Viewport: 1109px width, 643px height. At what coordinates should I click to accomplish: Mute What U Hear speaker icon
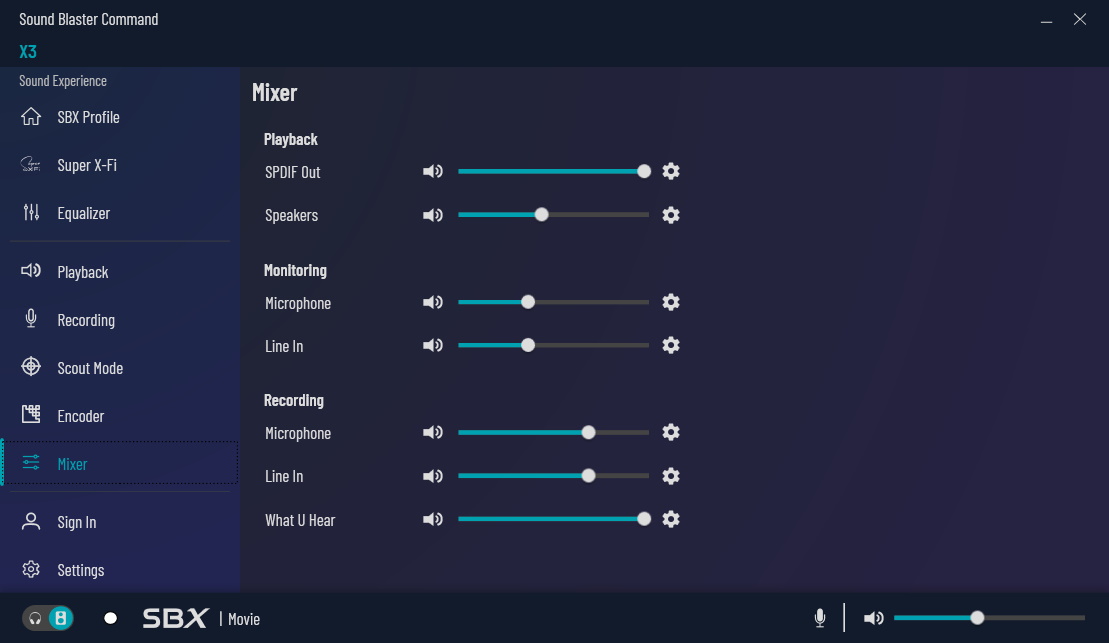click(x=433, y=519)
